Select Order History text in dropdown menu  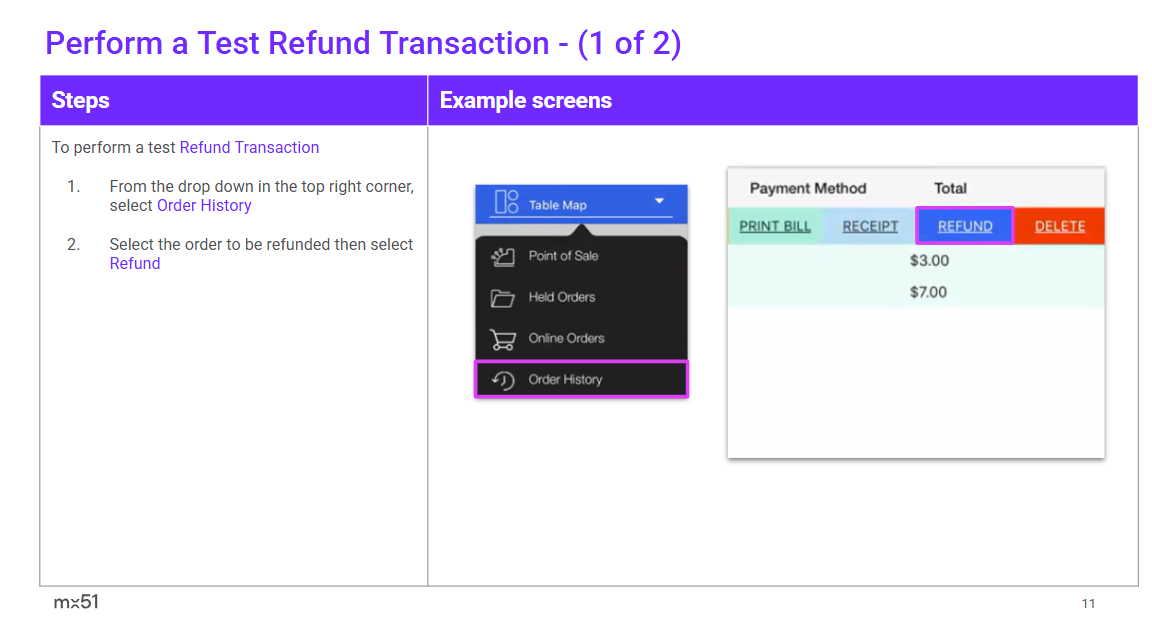tap(565, 380)
